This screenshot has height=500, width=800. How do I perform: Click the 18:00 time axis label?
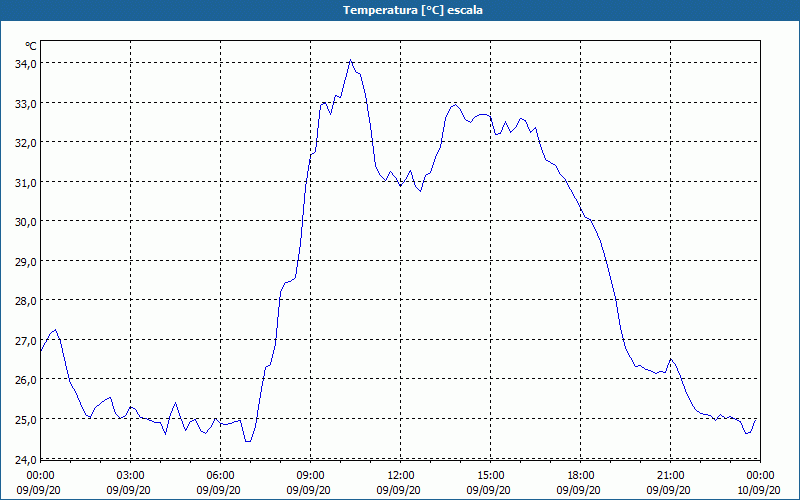581,476
